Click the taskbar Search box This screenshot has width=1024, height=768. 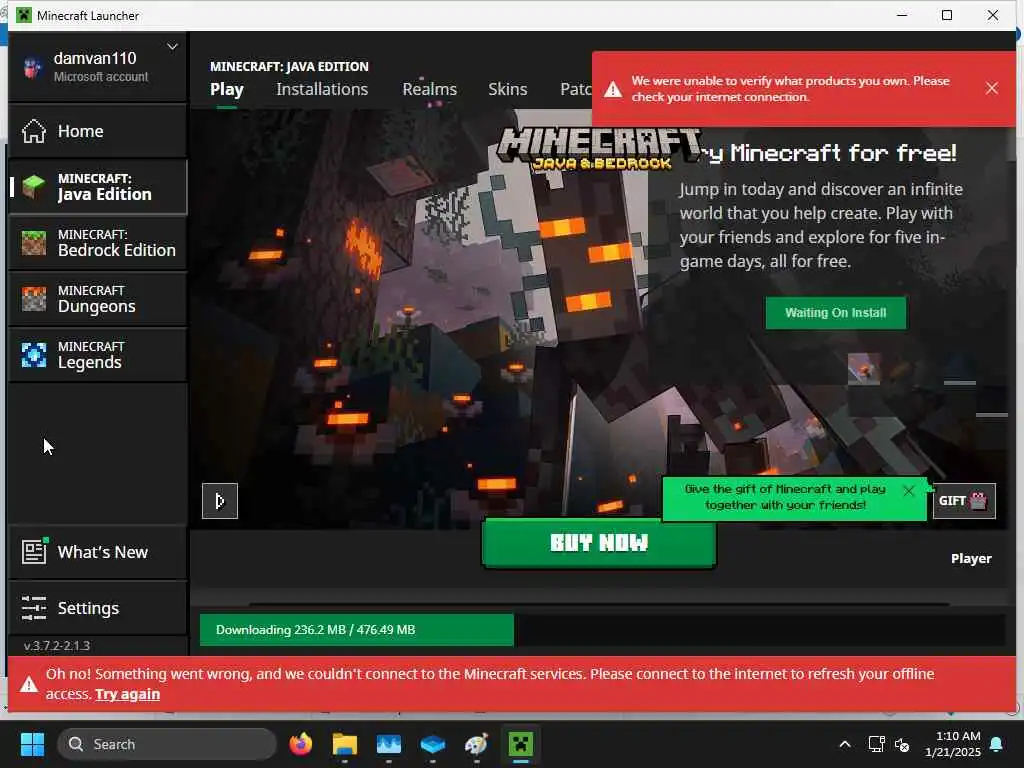pos(167,744)
